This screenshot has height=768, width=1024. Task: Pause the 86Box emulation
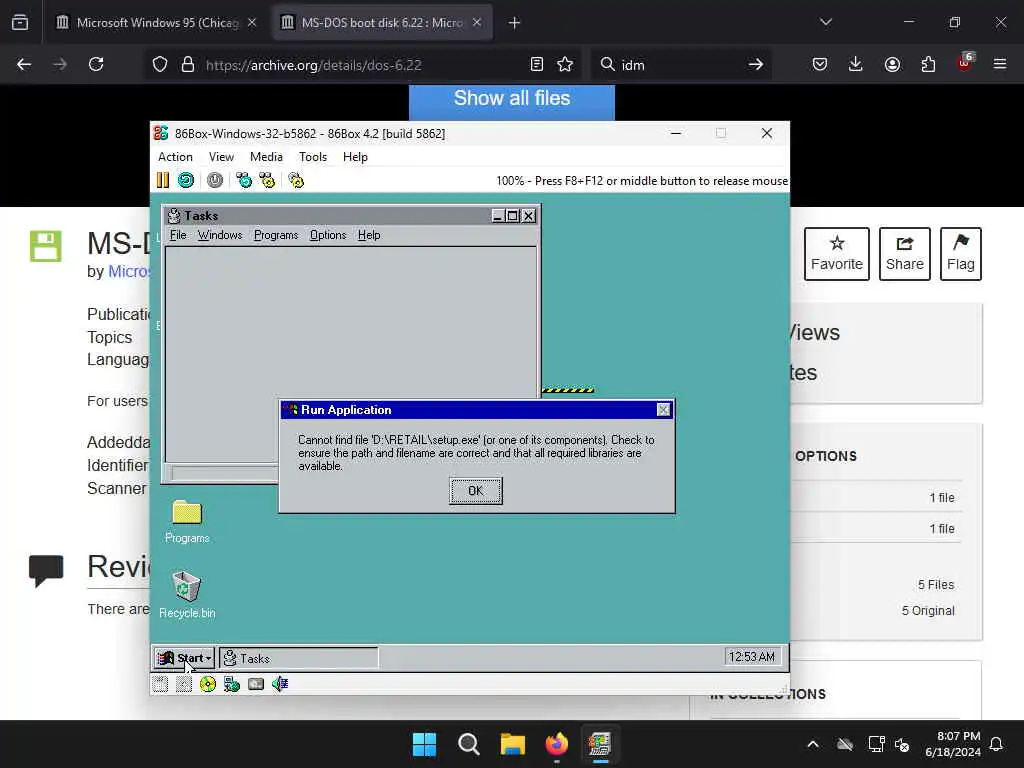(x=163, y=180)
